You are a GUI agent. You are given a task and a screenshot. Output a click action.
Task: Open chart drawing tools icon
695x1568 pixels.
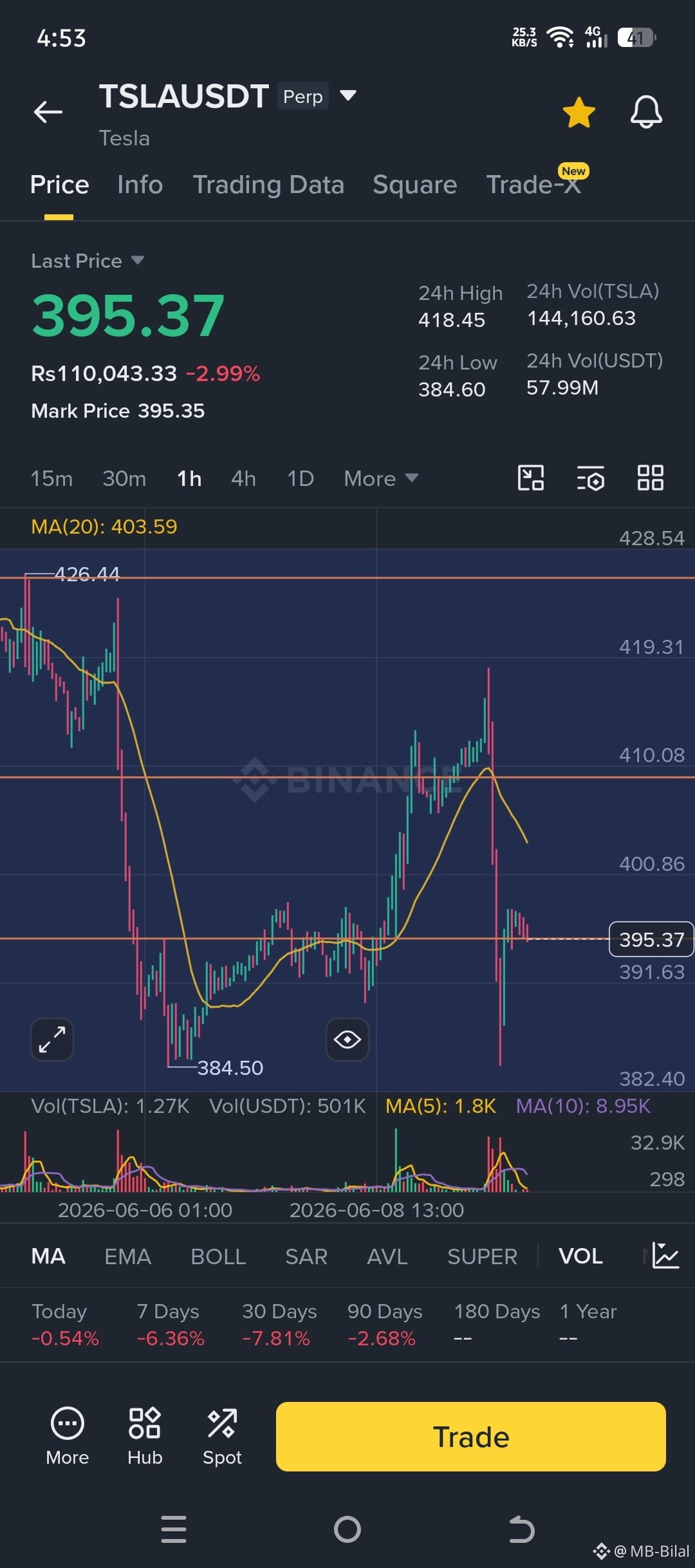[531, 478]
